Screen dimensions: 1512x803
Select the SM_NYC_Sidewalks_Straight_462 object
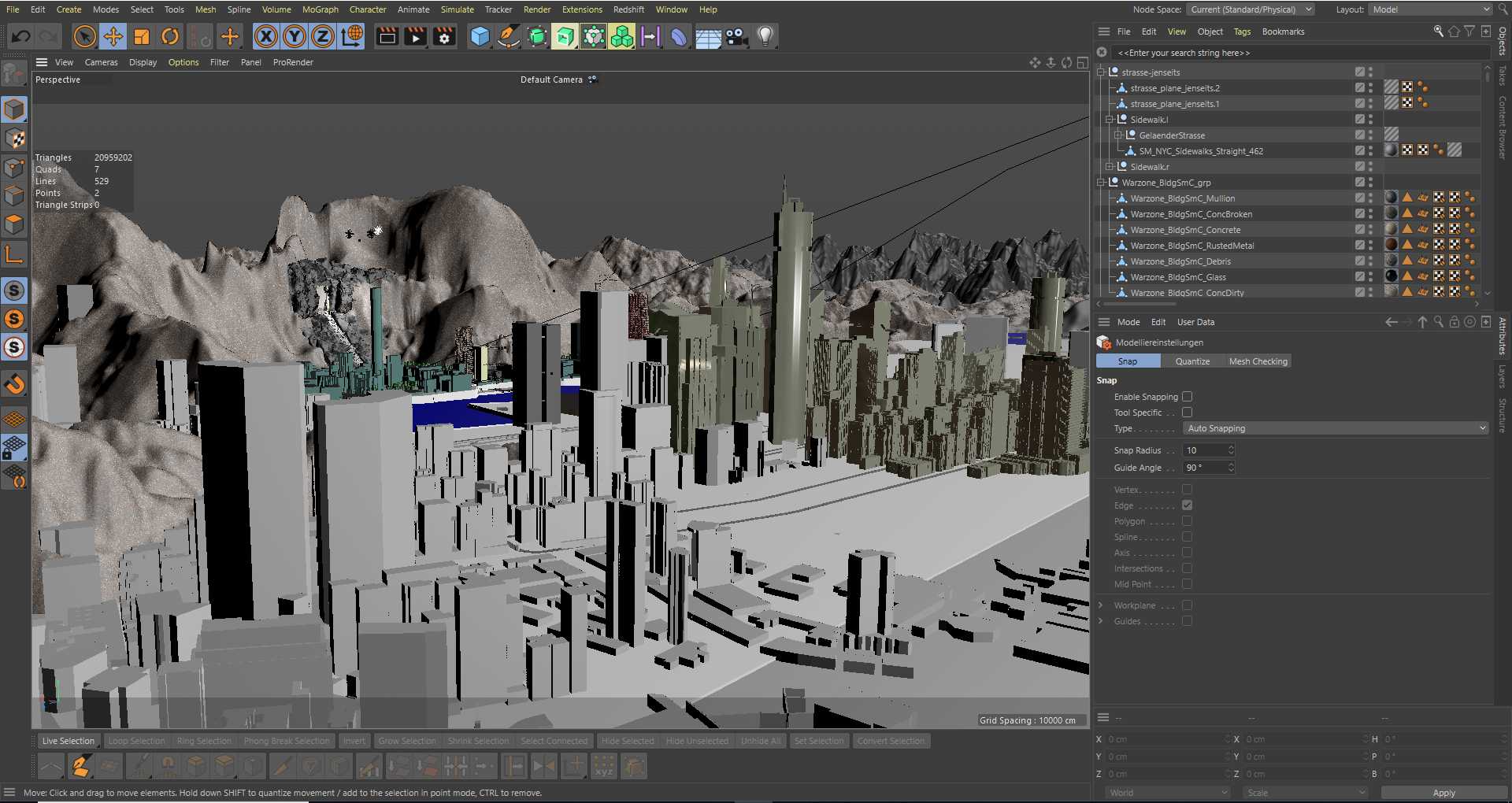tap(1200, 151)
